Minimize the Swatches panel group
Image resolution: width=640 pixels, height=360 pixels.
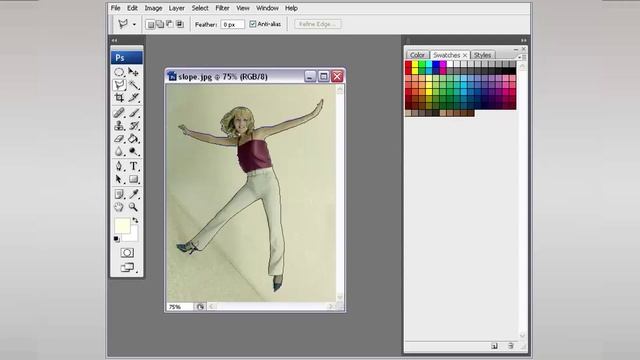pyautogui.click(x=516, y=49)
